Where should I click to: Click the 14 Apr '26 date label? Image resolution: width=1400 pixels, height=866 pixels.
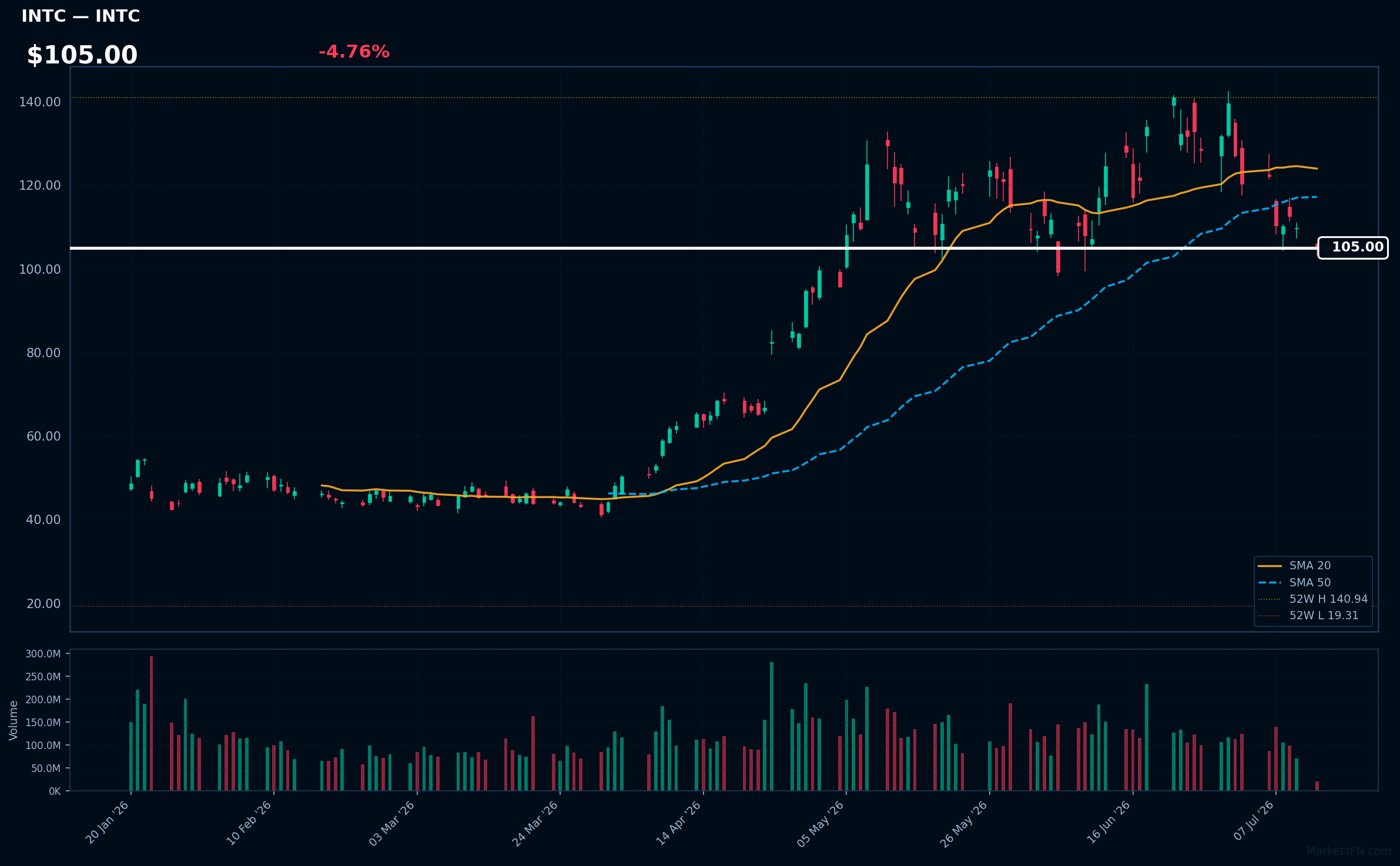coord(679,823)
